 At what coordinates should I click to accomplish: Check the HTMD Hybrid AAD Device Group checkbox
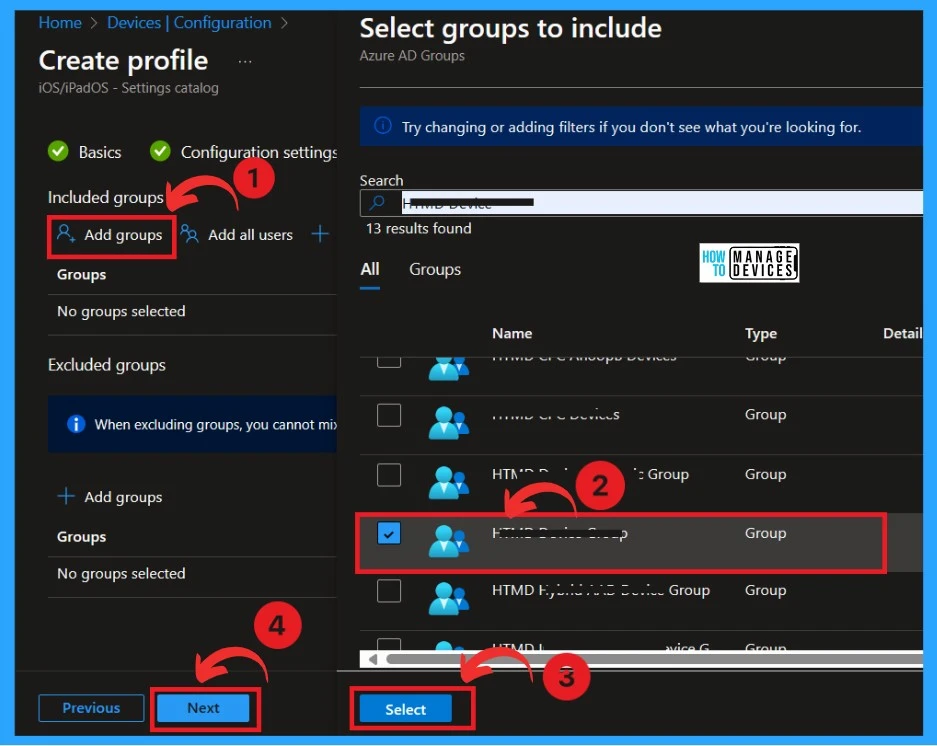(388, 591)
